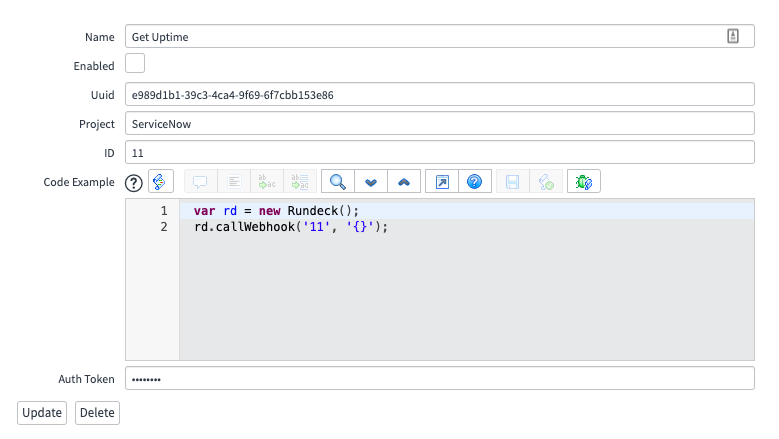Toggle full screen script editor icon
This screenshot has width=779, height=439.
pos(442,181)
